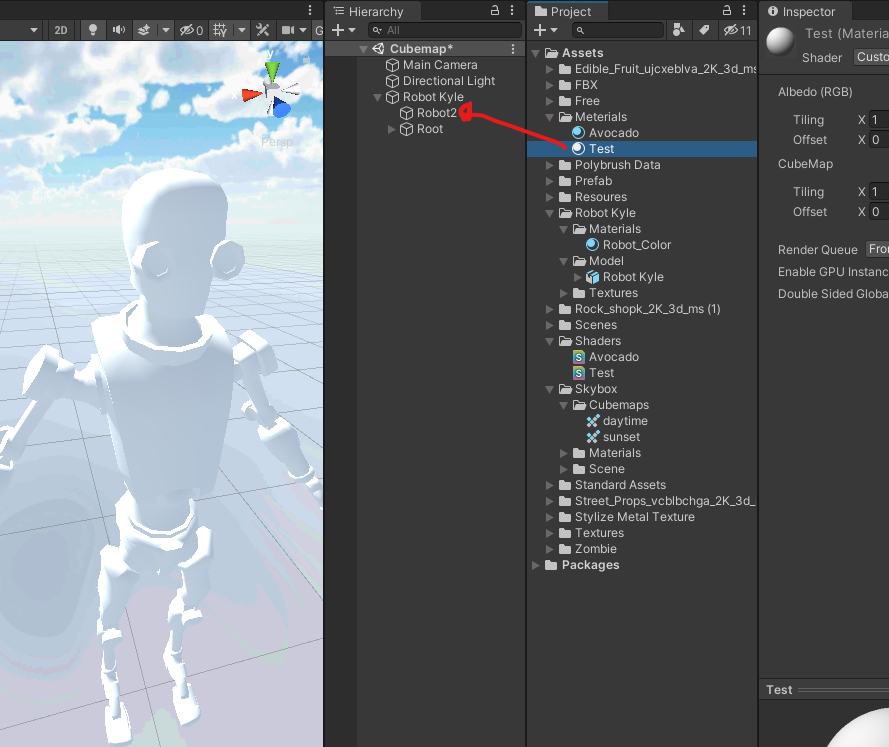Focus the Project search field
The height and width of the screenshot is (747, 889).
(x=617, y=30)
